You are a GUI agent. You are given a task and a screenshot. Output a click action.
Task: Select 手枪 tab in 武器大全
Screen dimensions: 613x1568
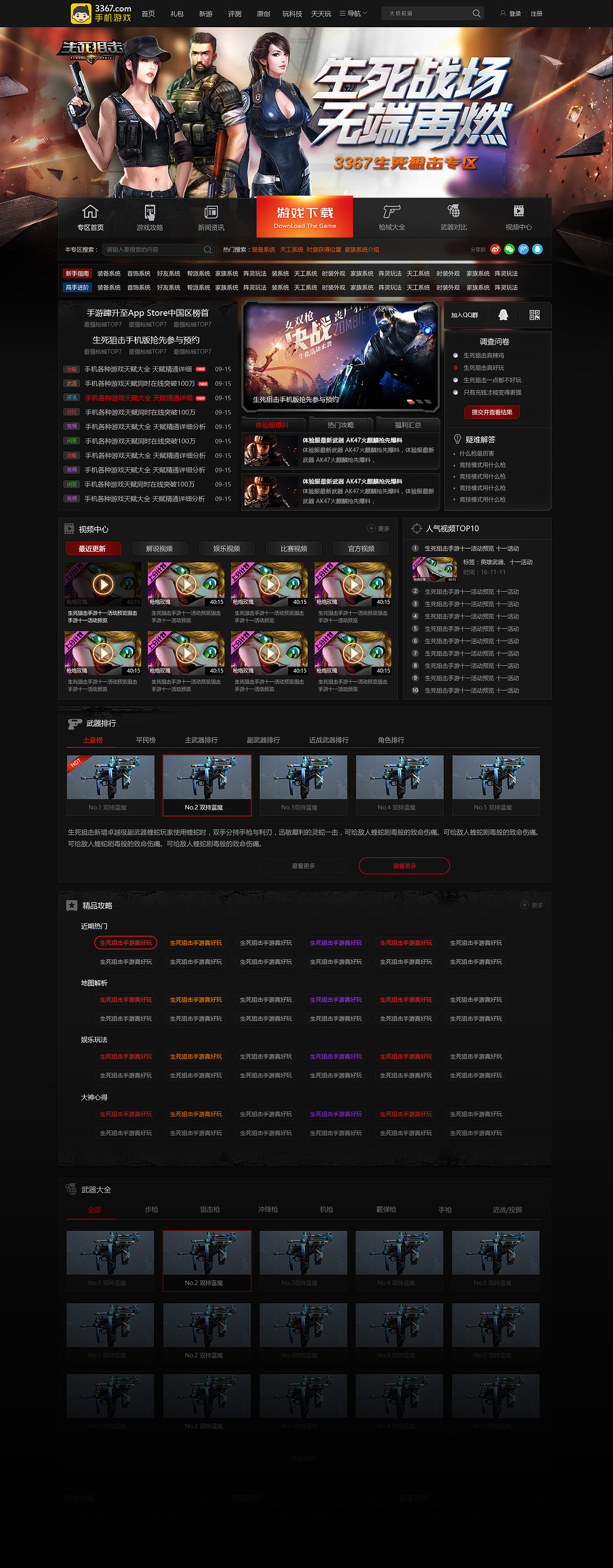tap(445, 1210)
